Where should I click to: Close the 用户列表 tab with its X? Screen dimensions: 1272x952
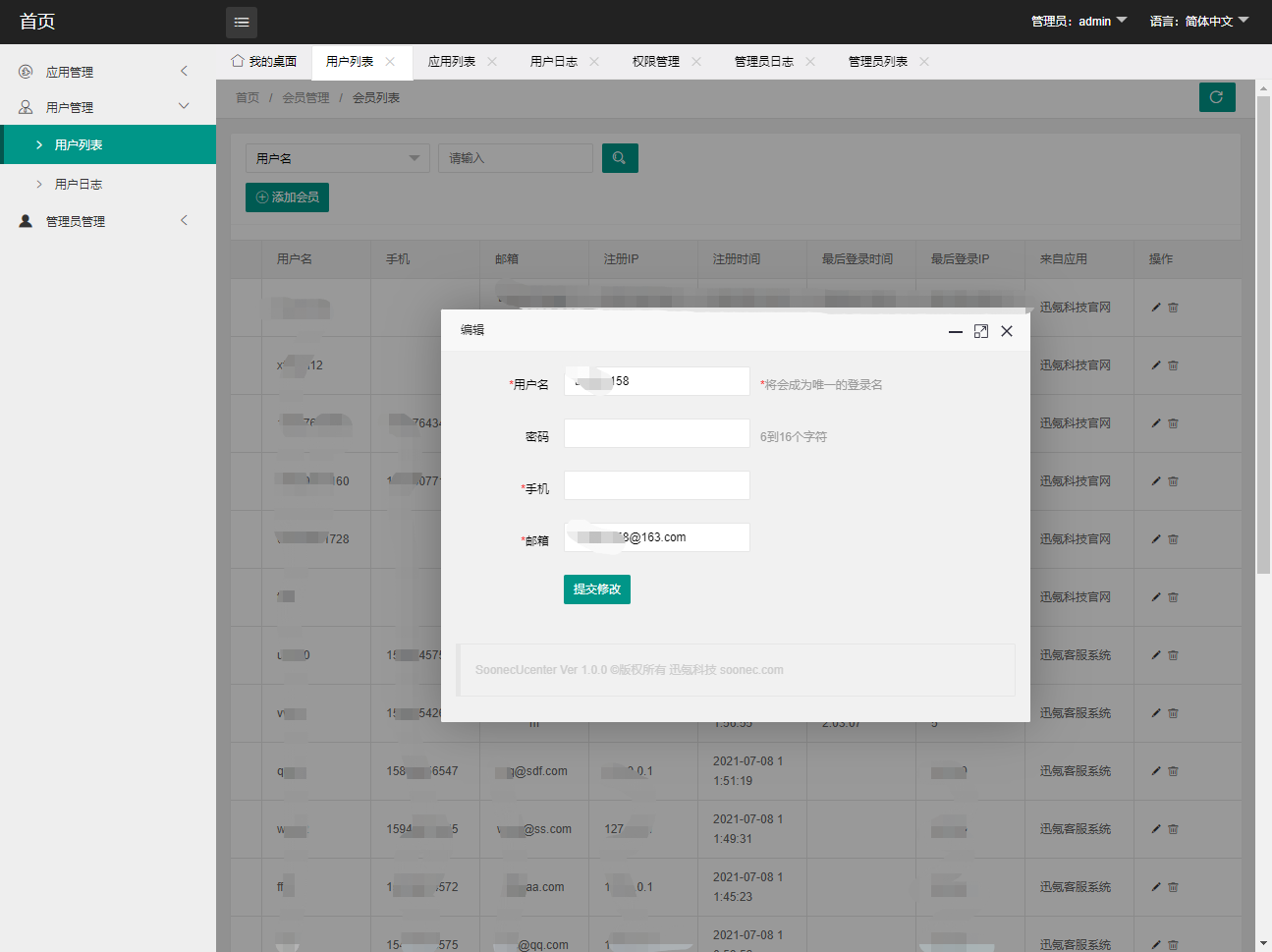click(x=391, y=62)
